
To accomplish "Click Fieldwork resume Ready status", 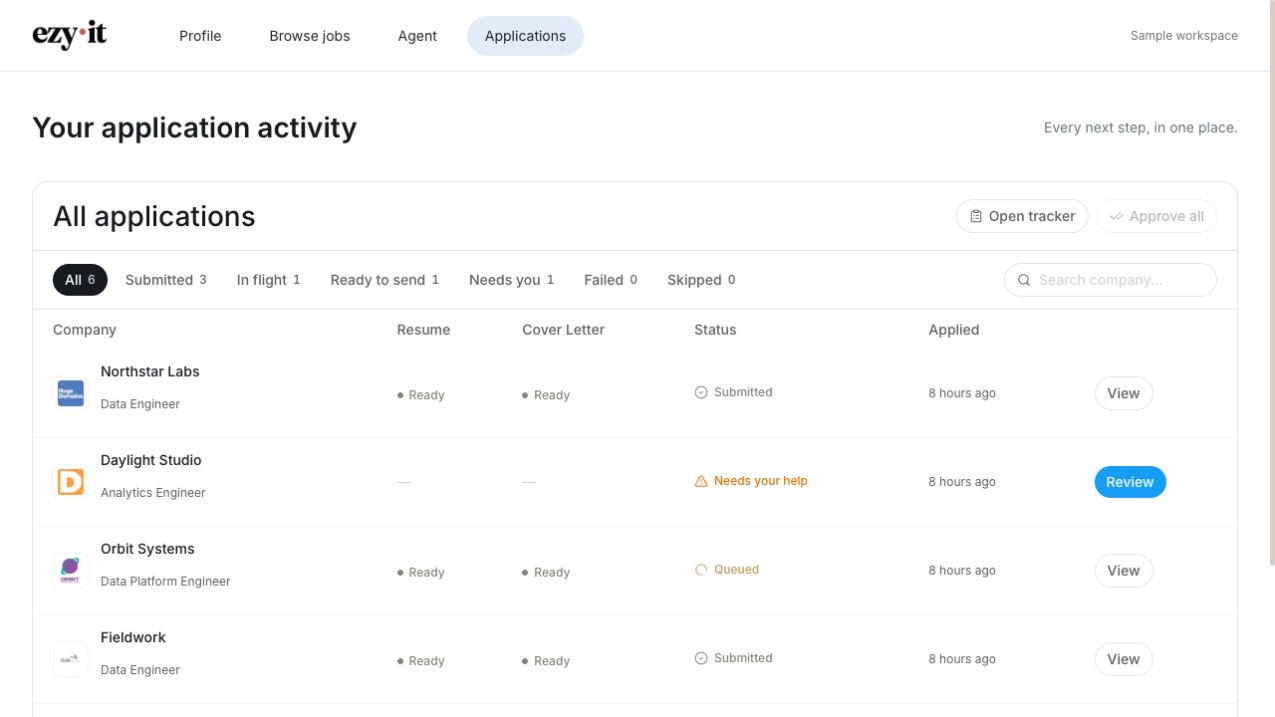I will (x=421, y=661).
